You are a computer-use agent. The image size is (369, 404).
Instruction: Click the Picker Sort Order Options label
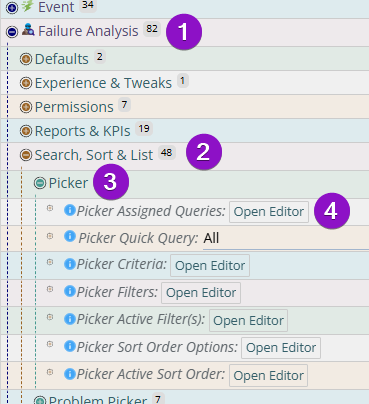click(157, 347)
